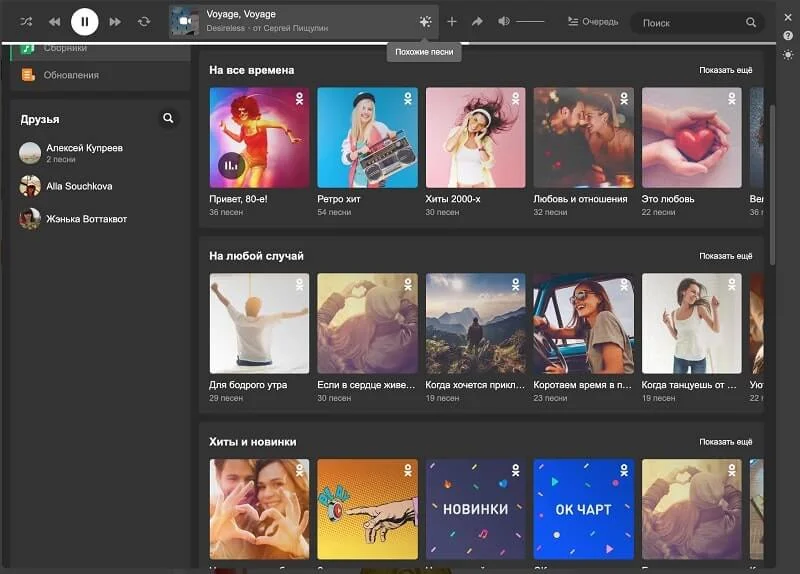Toggle repeat mode

point(144,21)
